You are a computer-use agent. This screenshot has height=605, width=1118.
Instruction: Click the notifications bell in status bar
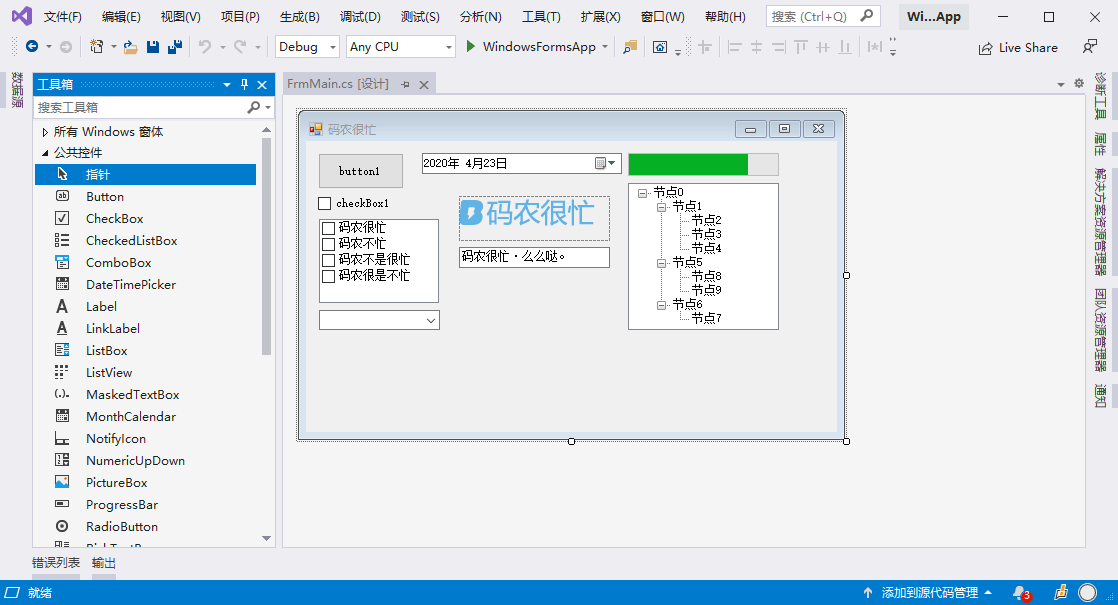(x=1022, y=593)
